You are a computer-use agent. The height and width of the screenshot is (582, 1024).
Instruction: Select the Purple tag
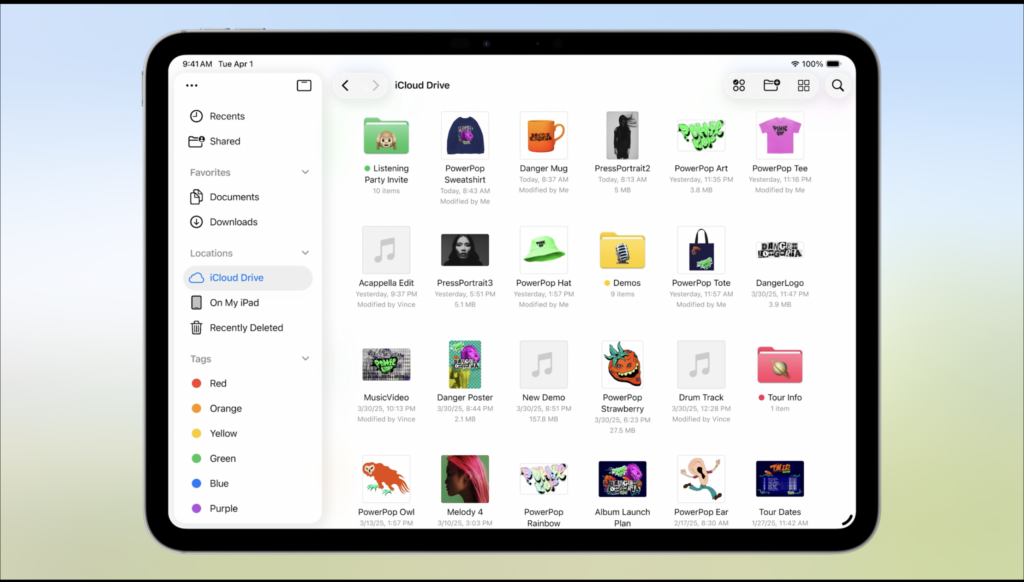223,509
